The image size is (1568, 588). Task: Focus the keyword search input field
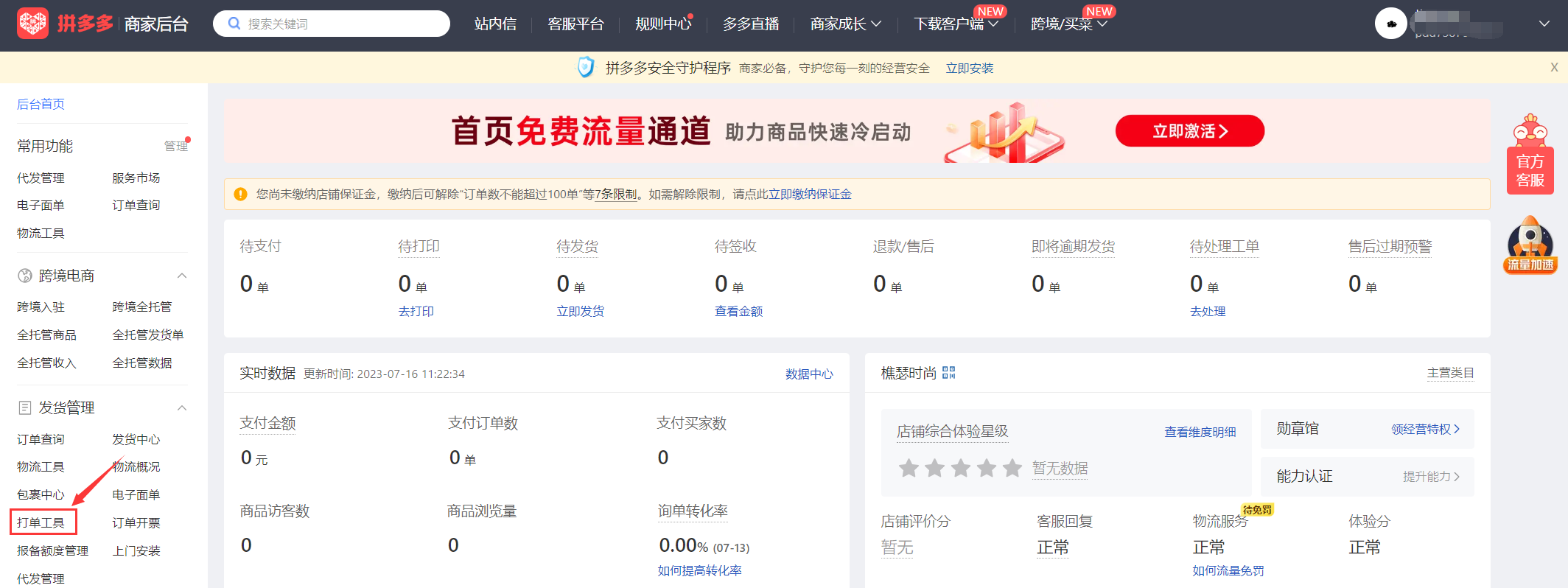332,24
